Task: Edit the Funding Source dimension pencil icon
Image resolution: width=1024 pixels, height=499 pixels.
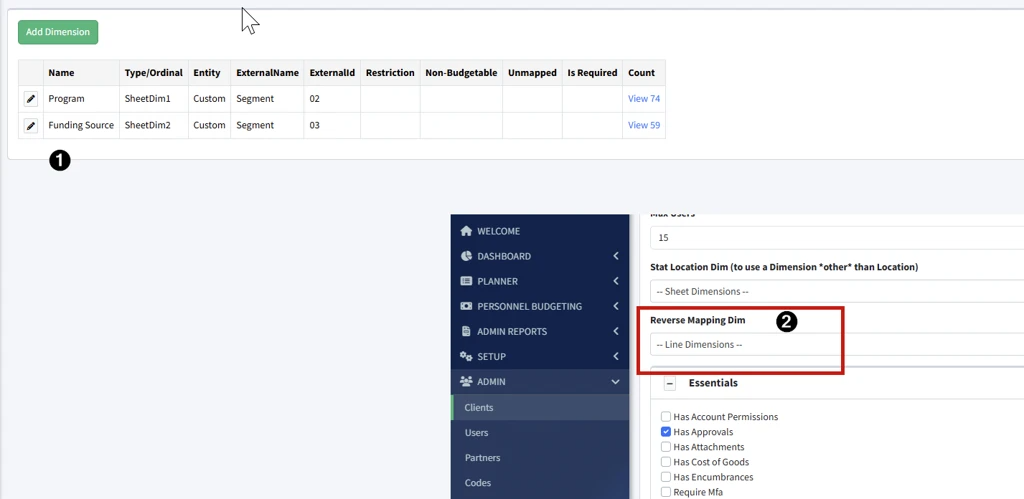Action: pyautogui.click(x=31, y=125)
